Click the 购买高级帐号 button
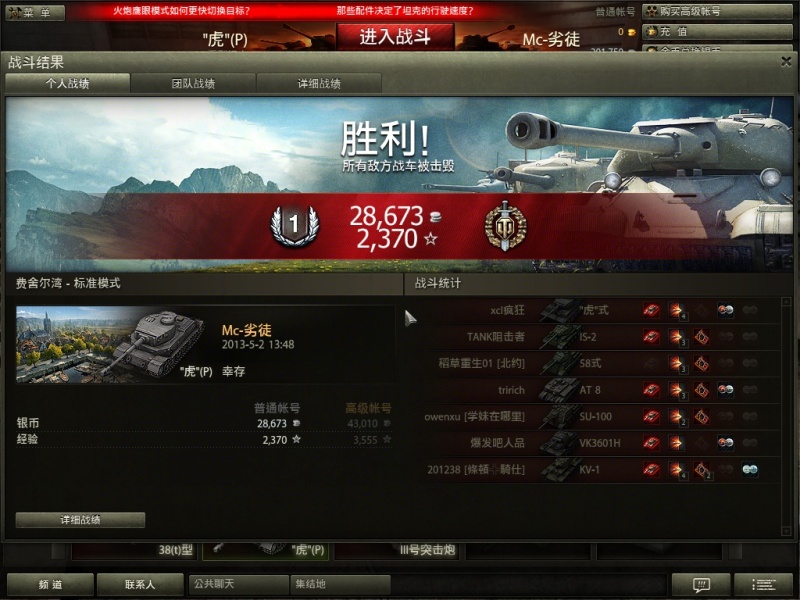 click(x=716, y=11)
